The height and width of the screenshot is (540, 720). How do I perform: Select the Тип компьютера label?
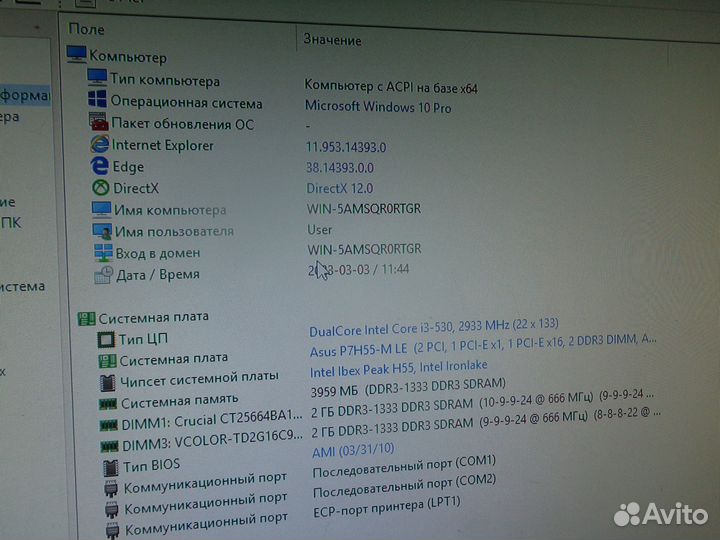coord(165,80)
